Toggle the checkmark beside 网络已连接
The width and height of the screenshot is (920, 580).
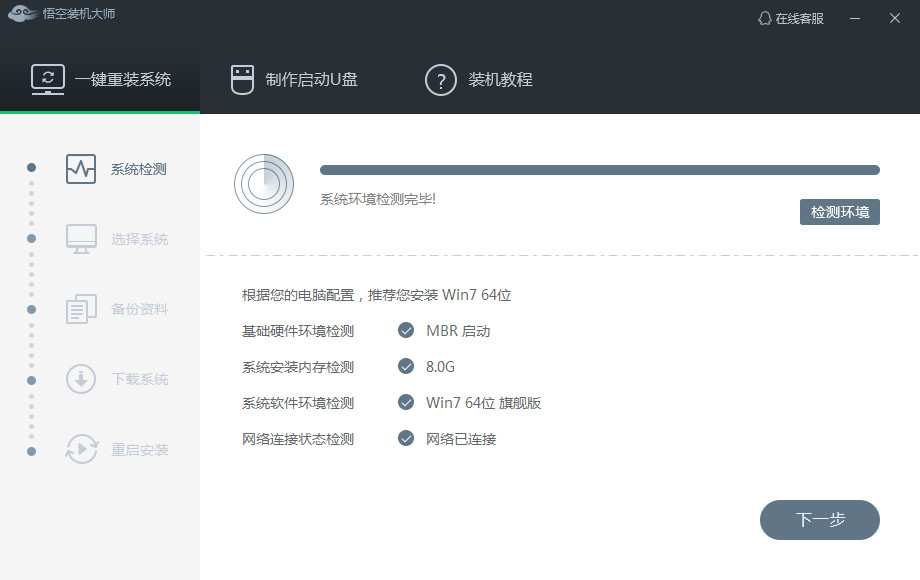pyautogui.click(x=406, y=438)
